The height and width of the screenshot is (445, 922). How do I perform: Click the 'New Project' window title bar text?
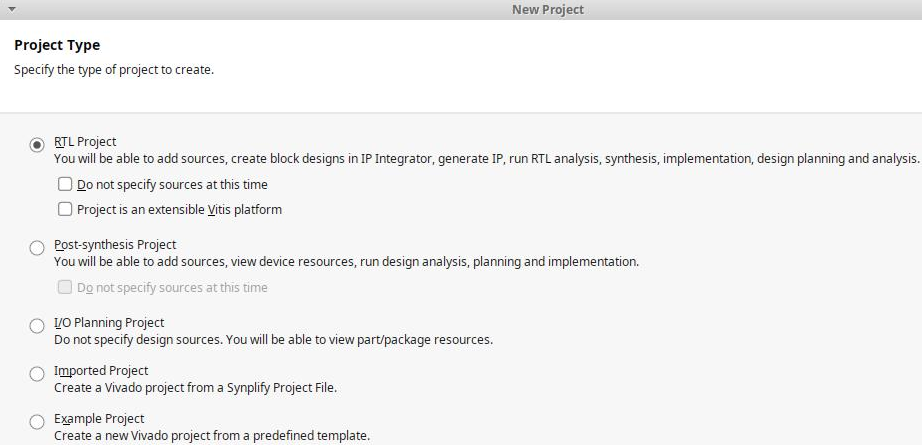pyautogui.click(x=547, y=9)
